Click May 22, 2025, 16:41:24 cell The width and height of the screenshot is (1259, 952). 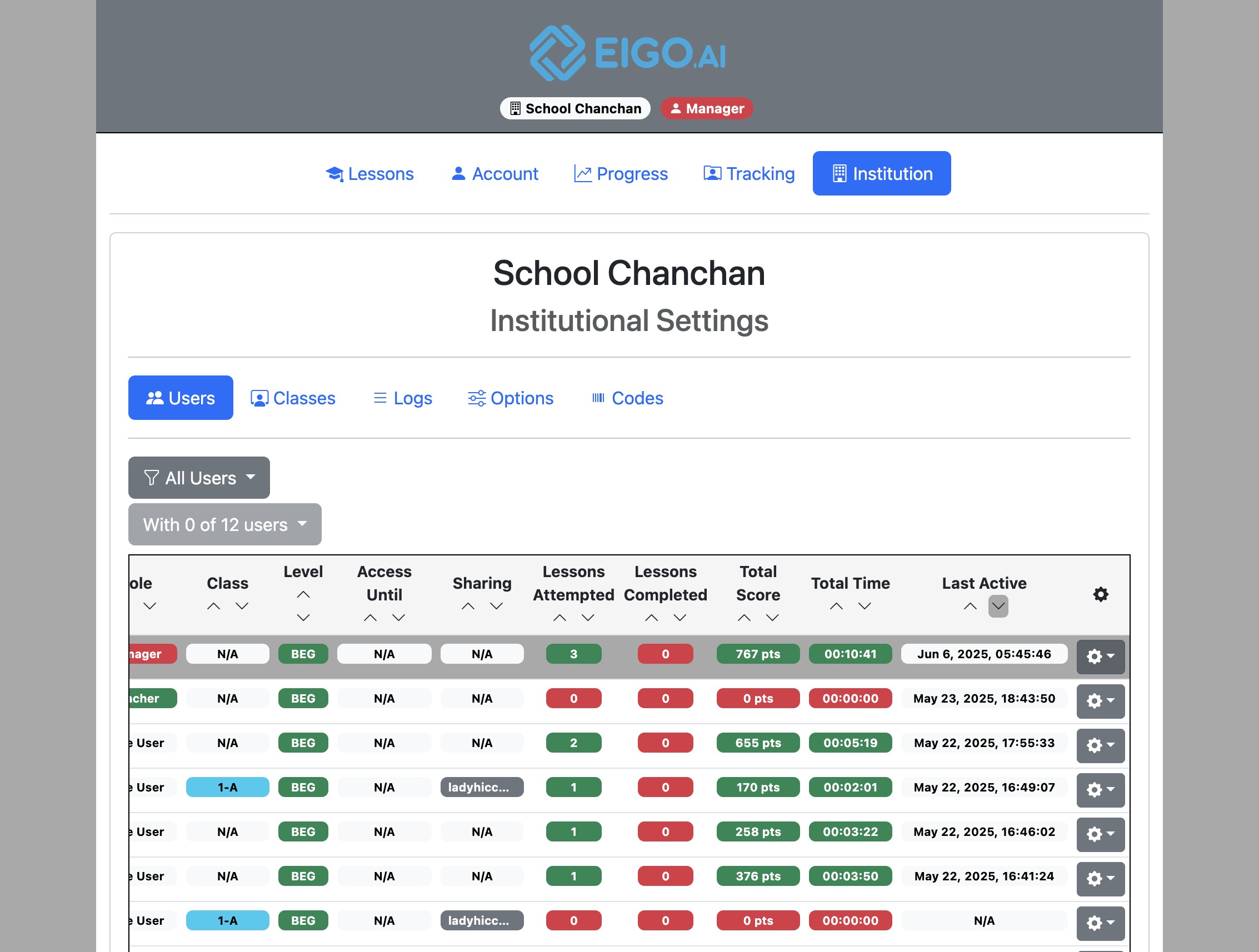pos(984,876)
